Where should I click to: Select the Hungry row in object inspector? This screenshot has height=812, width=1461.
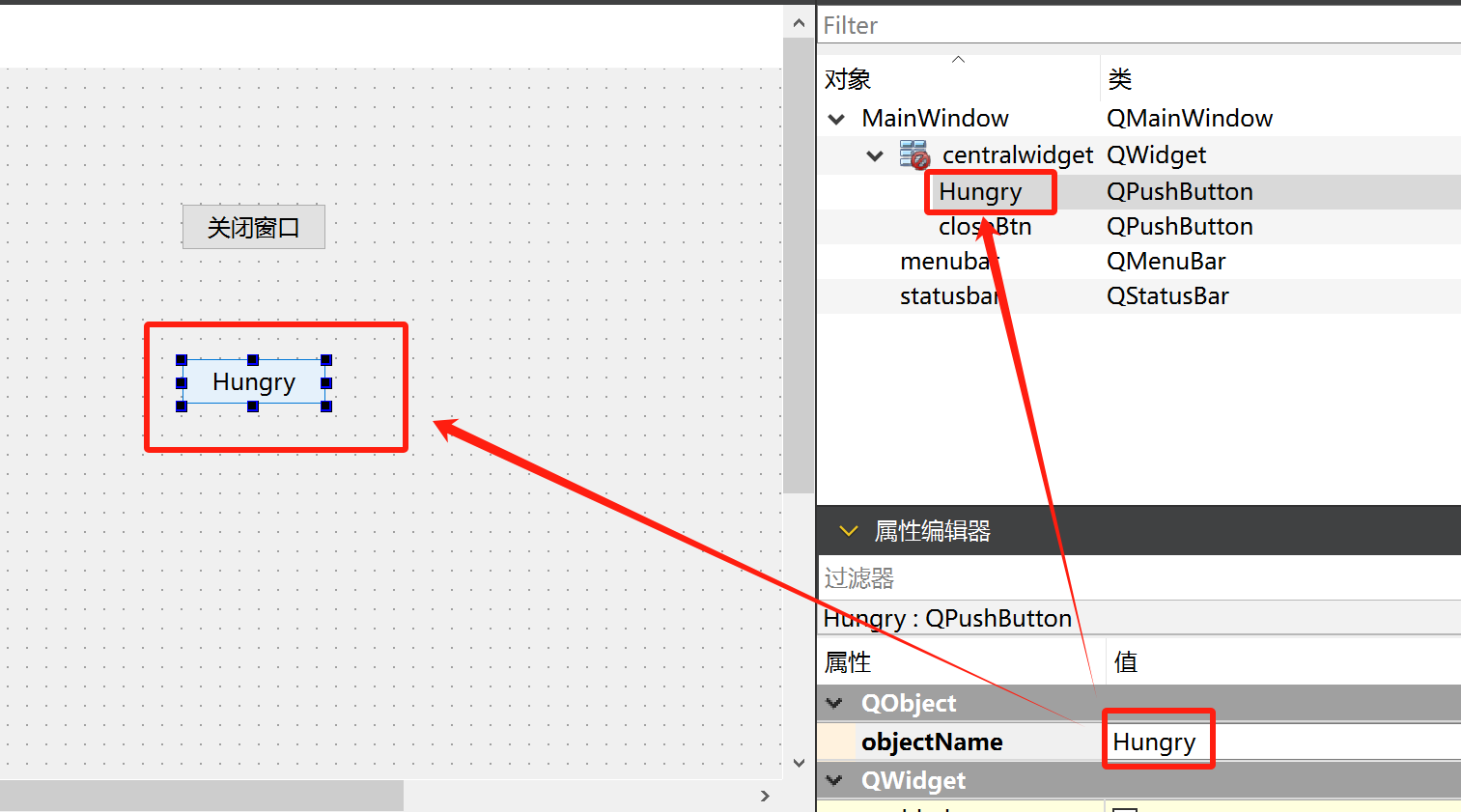pos(1138,191)
